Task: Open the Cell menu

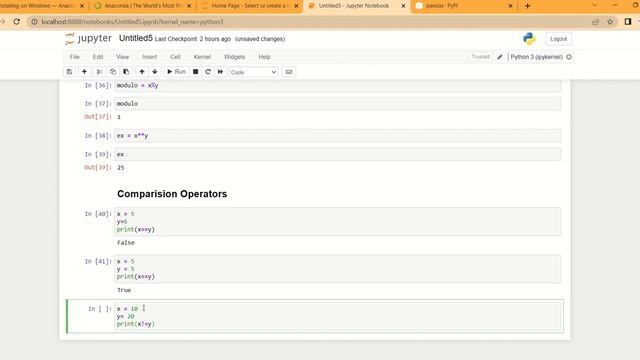Action: [175, 57]
